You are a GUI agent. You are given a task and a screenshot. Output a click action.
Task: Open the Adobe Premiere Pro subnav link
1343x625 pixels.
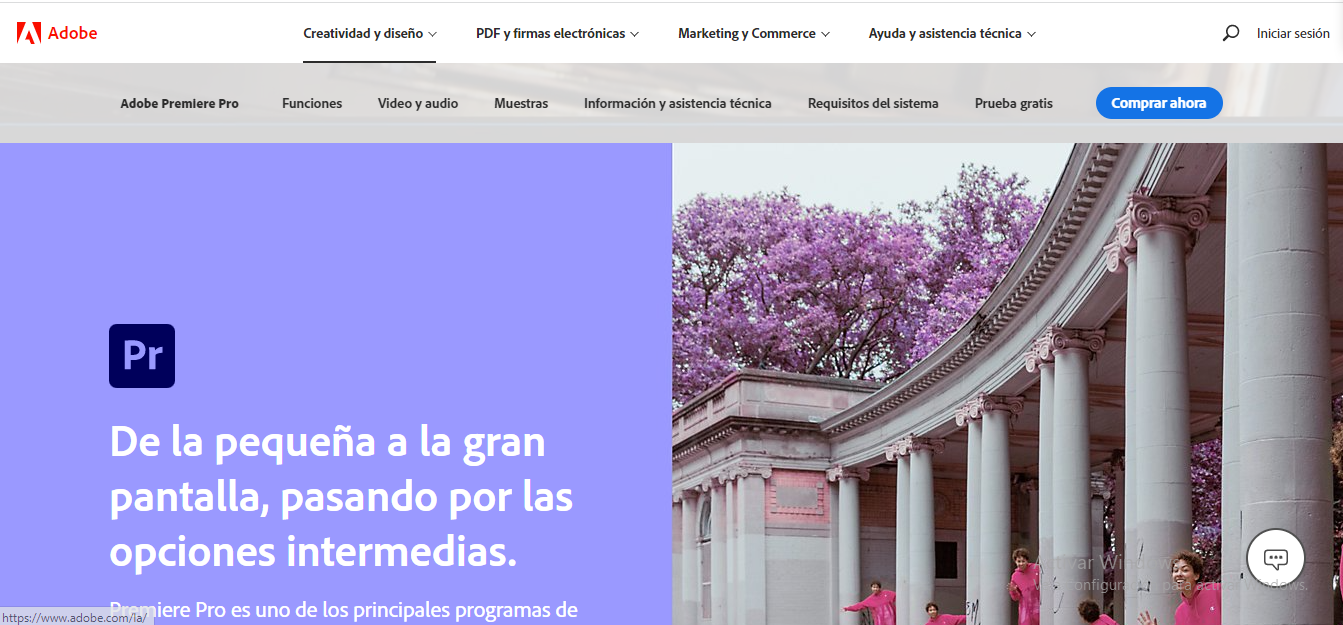tap(180, 103)
